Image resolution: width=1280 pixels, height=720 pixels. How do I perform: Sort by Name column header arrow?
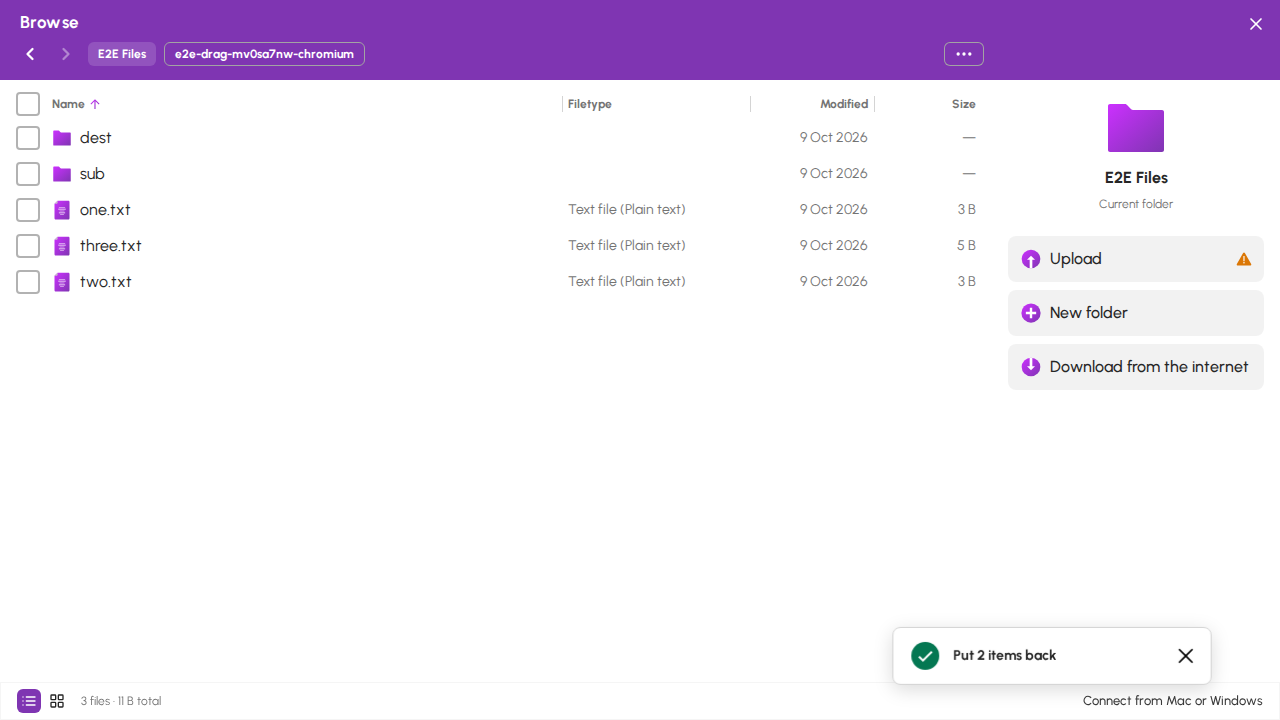click(x=95, y=104)
